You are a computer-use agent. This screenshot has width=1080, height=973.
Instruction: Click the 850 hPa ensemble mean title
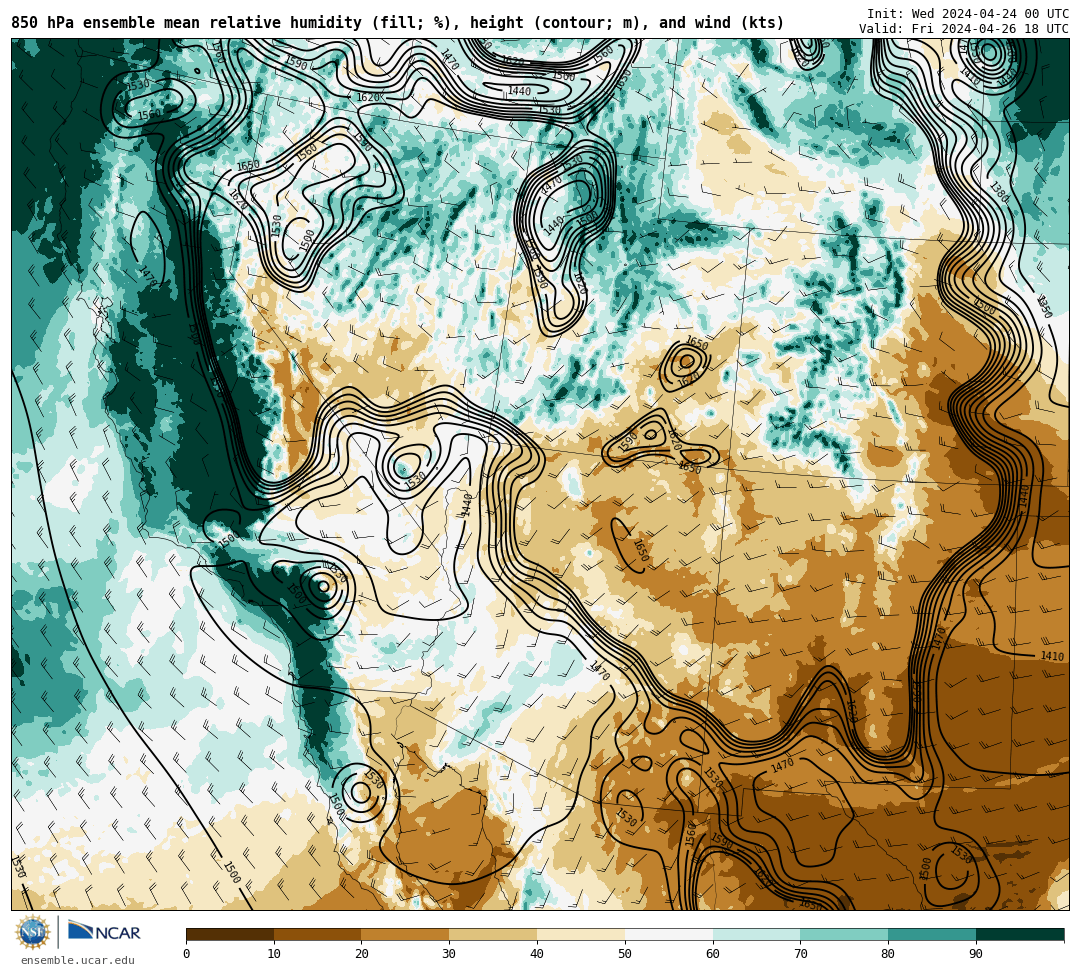[x=397, y=23]
